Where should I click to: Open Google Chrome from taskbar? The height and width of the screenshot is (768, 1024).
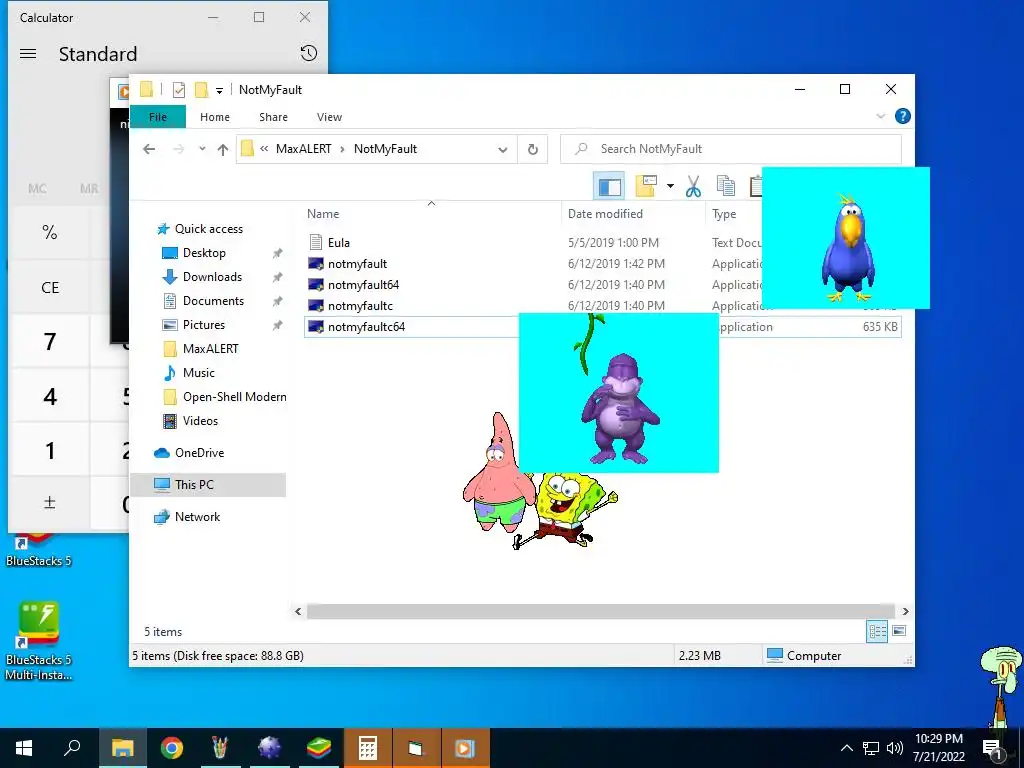click(172, 748)
